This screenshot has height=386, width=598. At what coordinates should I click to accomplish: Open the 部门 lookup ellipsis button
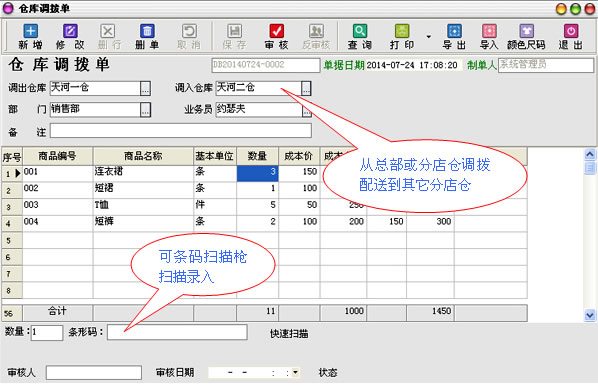(145, 110)
